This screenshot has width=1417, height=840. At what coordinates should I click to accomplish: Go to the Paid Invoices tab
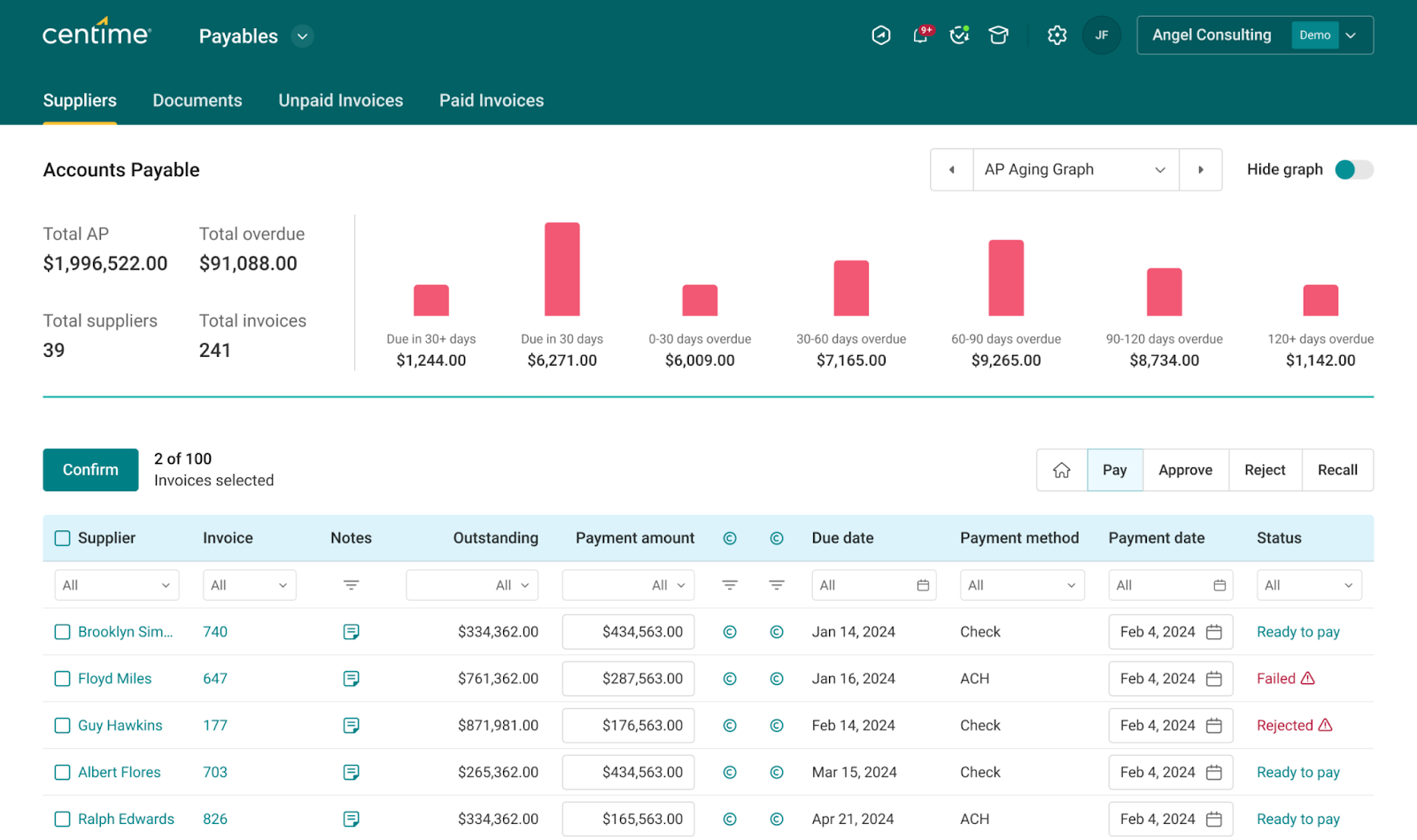(492, 101)
